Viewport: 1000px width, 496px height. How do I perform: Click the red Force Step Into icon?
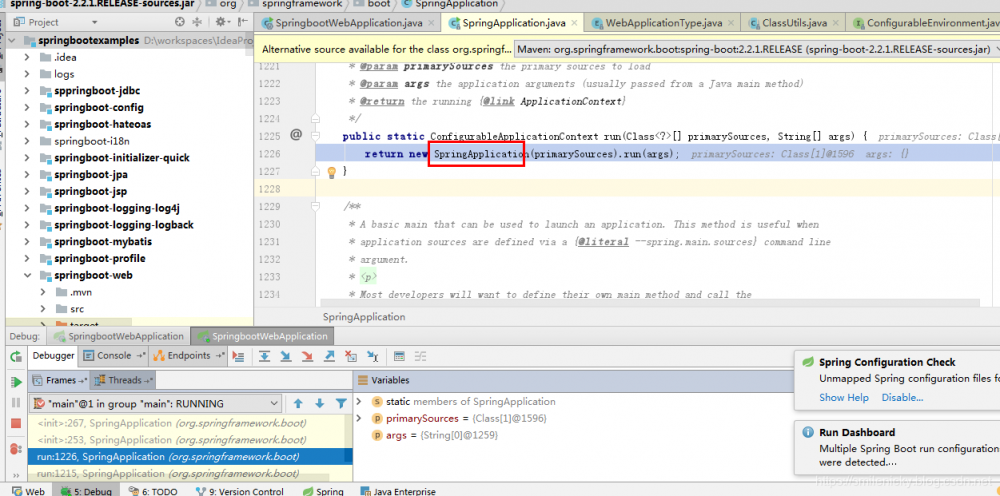(x=307, y=356)
